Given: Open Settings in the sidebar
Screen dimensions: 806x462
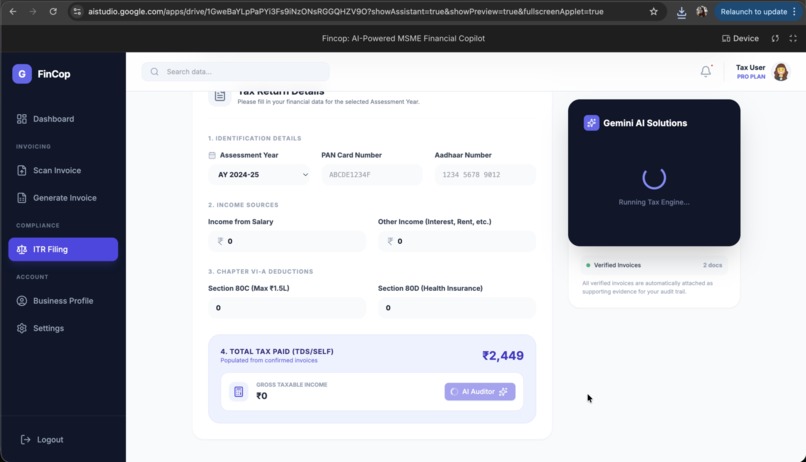Looking at the screenshot, I should click(x=48, y=328).
